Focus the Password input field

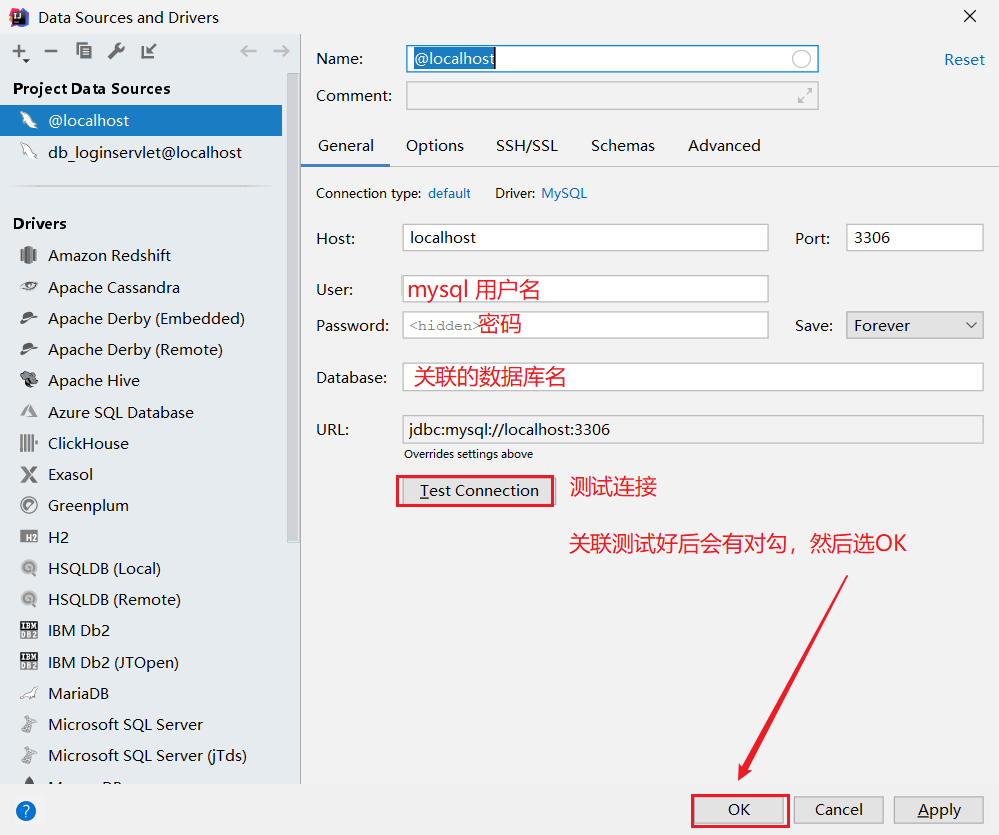585,325
